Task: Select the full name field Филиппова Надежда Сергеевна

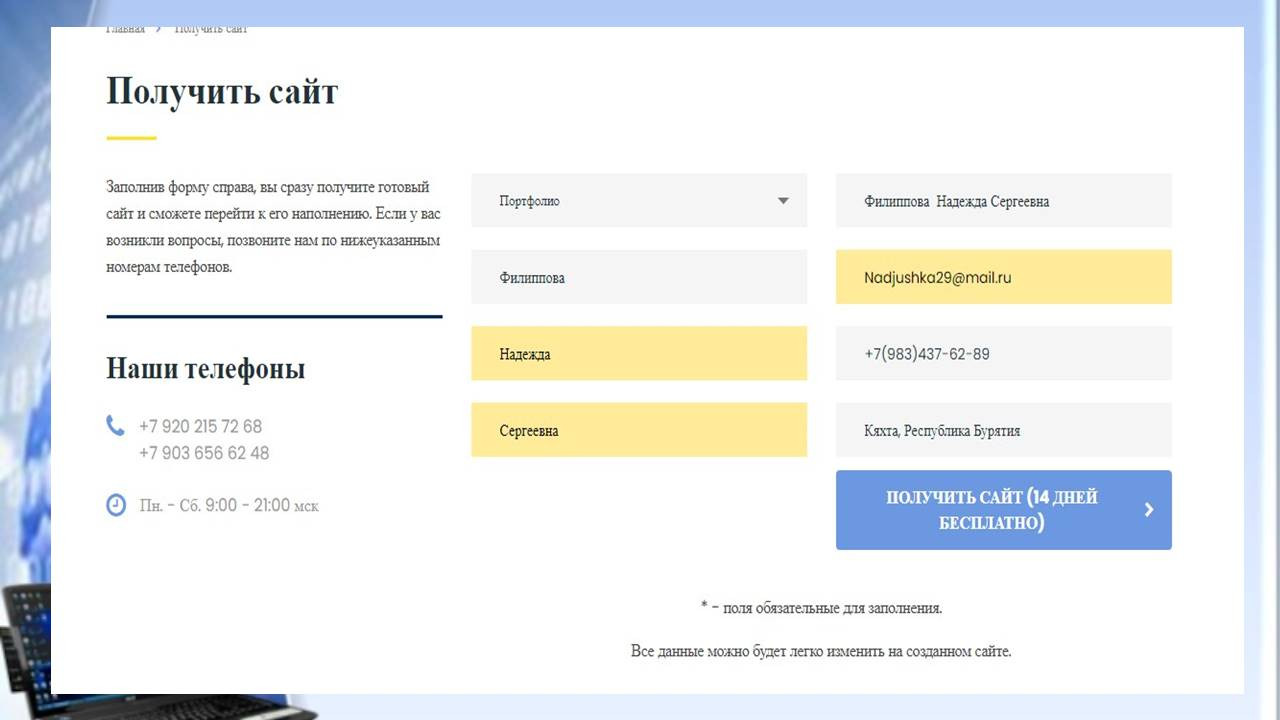Action: point(1003,201)
